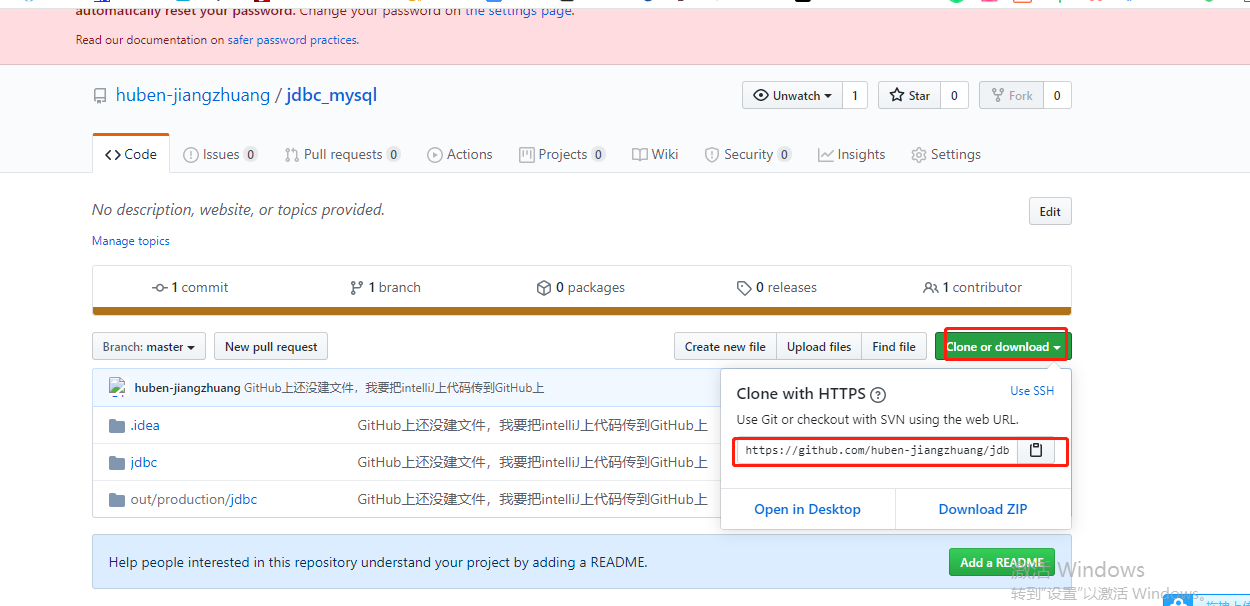Open the out/production/jdbc folder link
1250x606 pixels.
click(194, 499)
